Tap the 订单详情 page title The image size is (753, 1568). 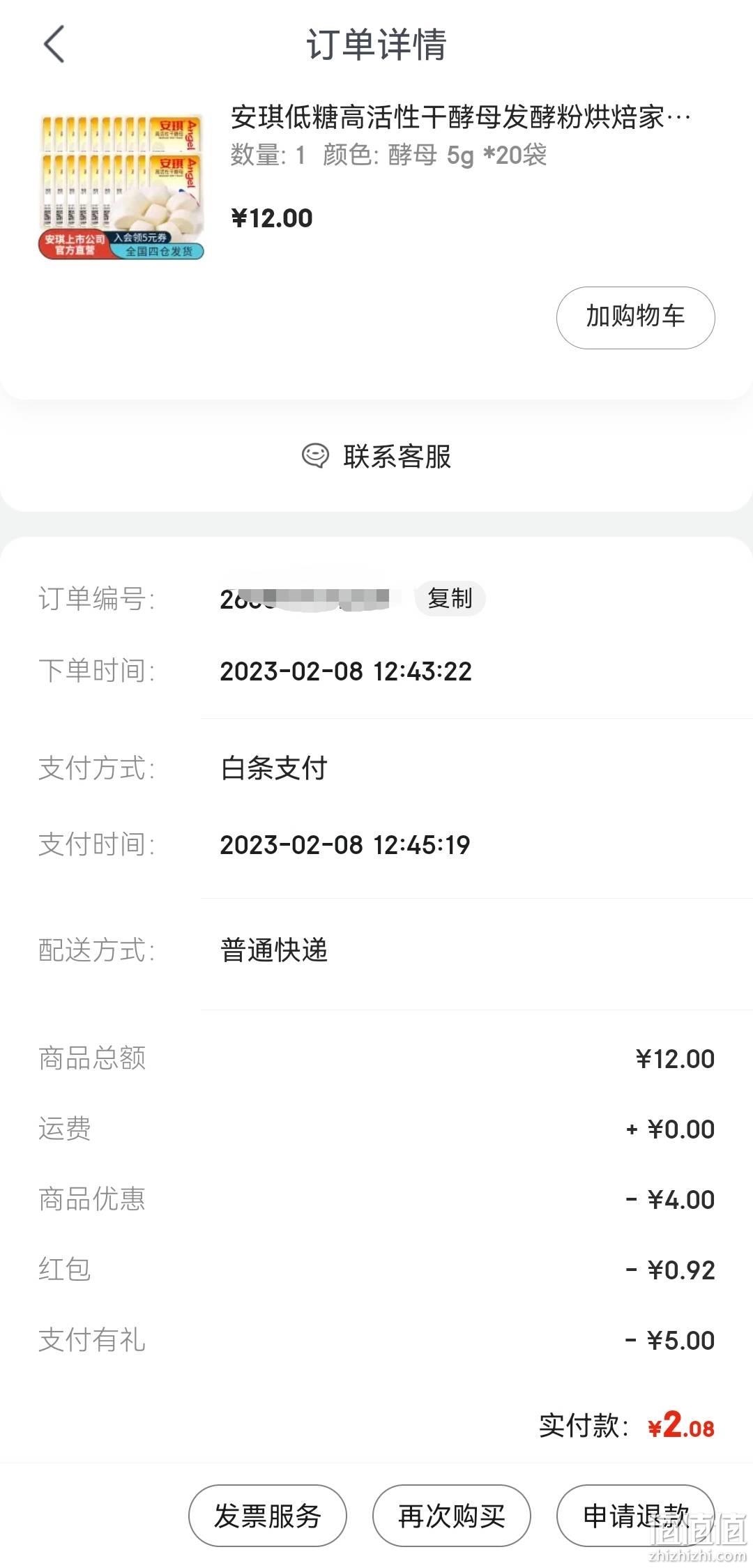tap(376, 45)
